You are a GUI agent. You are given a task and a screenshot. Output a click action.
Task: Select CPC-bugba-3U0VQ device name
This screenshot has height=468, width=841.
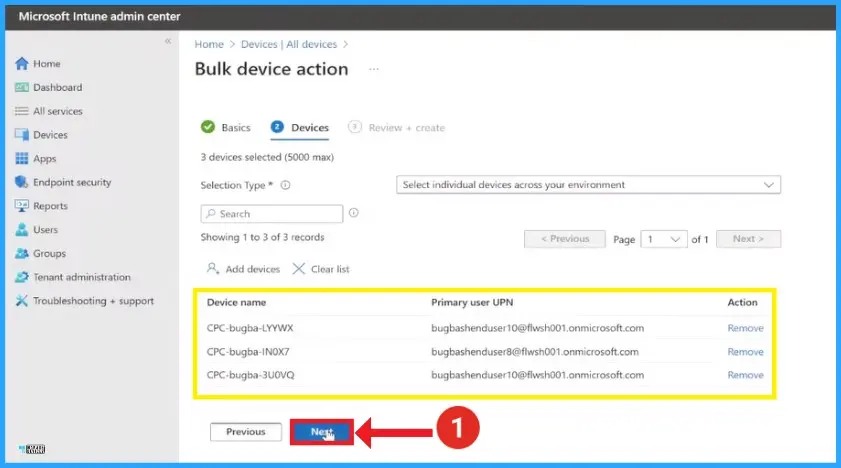[x=250, y=375]
